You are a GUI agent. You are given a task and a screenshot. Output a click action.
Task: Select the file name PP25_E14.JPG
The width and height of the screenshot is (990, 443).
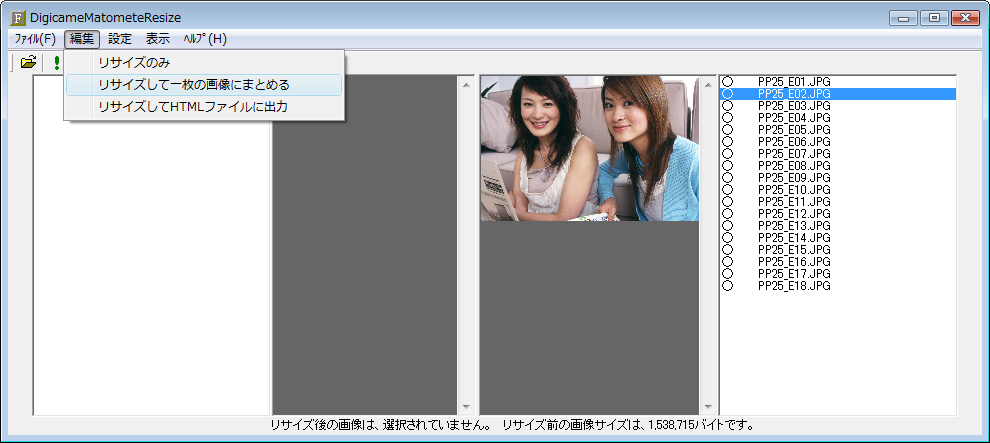coord(794,237)
